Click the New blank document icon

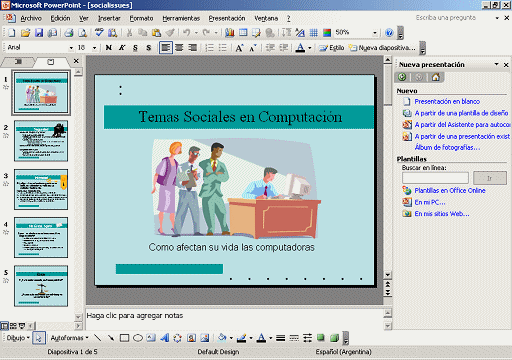click(12, 33)
